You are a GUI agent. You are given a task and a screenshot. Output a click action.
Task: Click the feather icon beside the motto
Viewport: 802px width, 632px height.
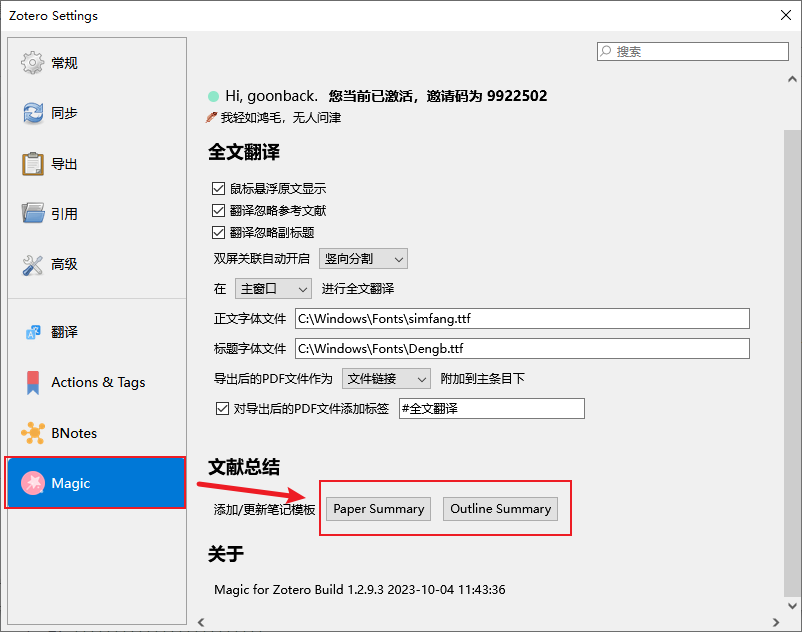(x=211, y=118)
